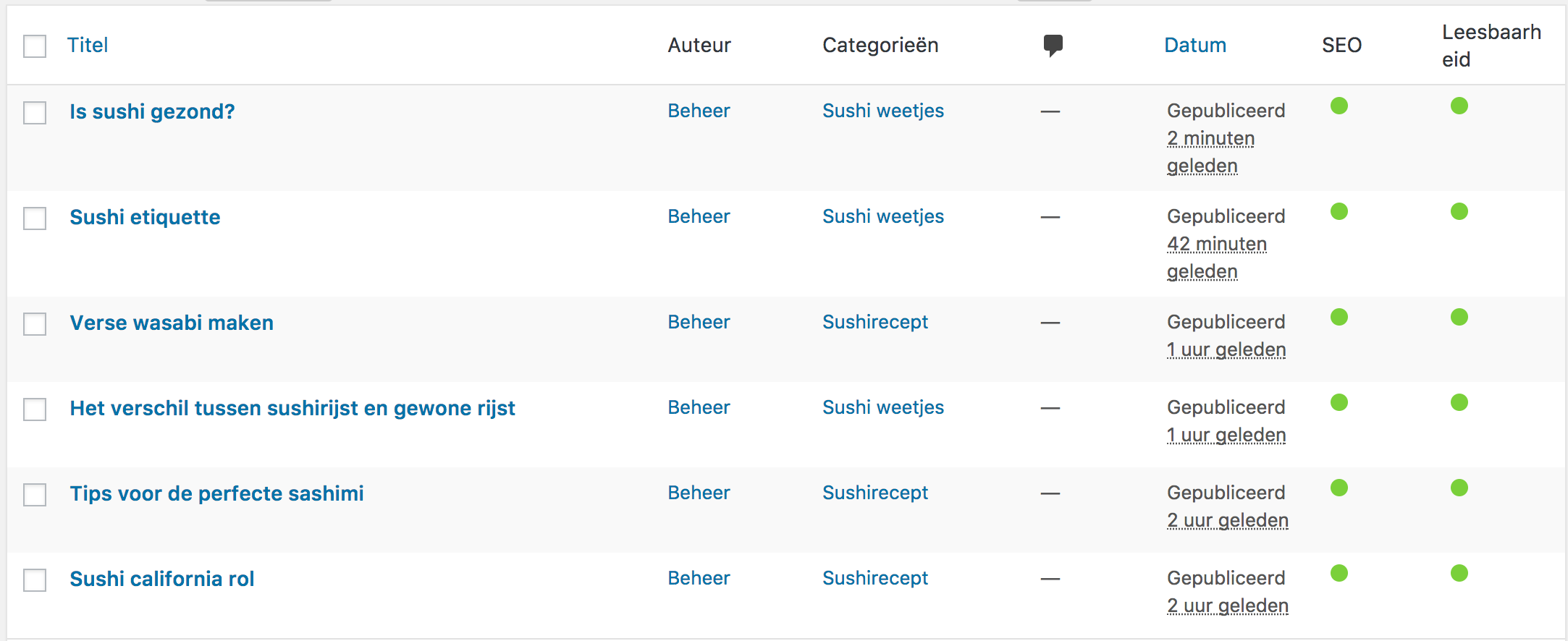Filter by Sushirecept category in wasabi row
Viewport: 1568px width, 641px height.
875,322
